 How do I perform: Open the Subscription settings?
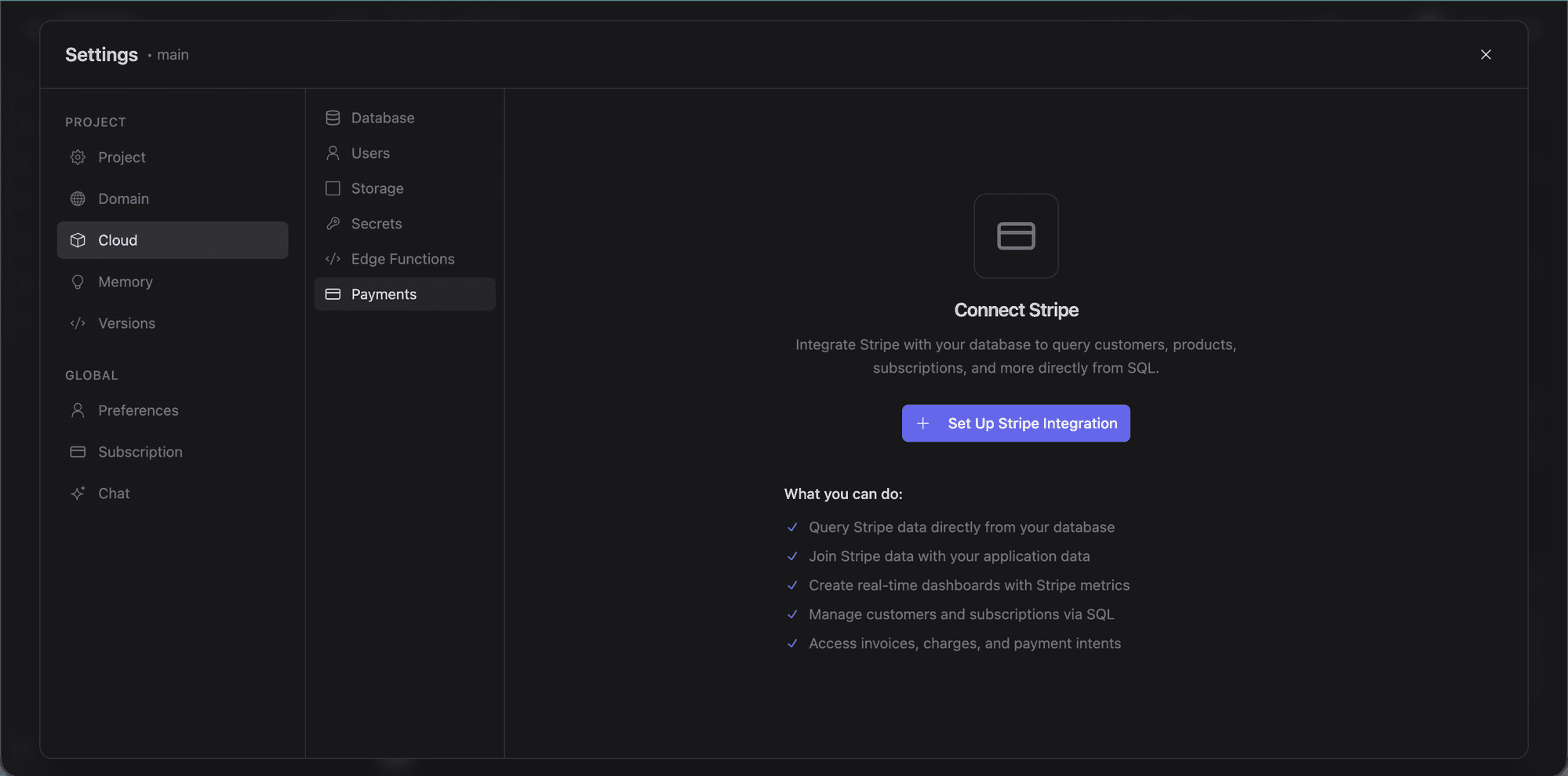coord(173,452)
